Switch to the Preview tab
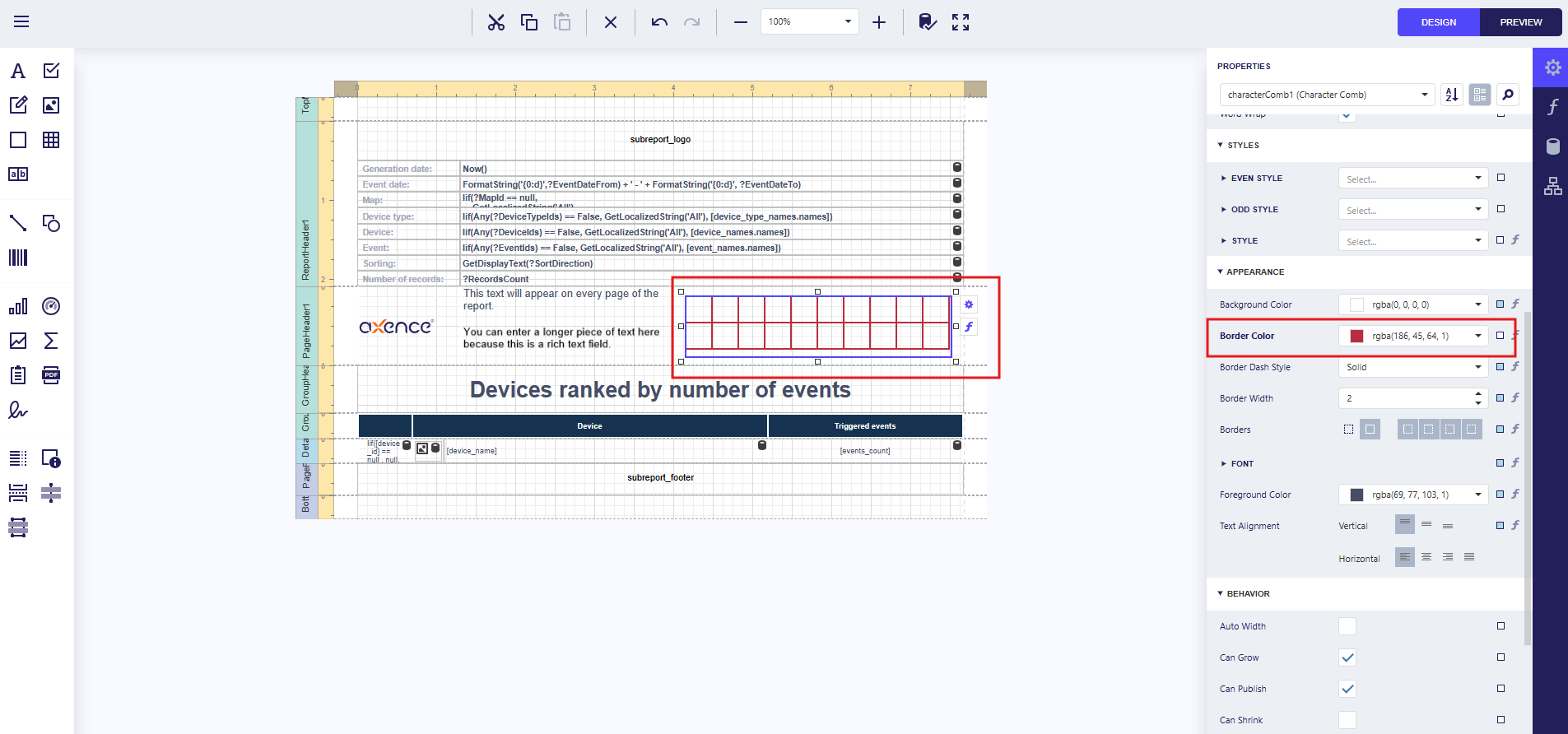1568x734 pixels. [x=1520, y=22]
